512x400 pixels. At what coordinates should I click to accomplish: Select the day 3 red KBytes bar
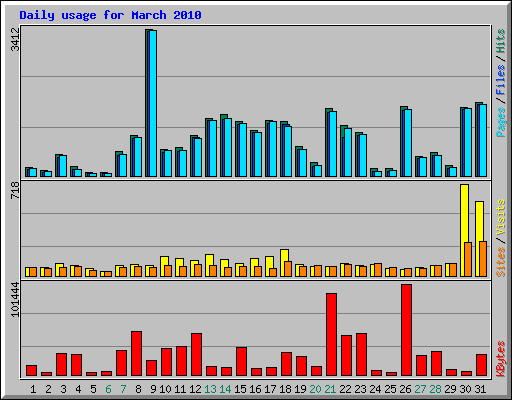tap(61, 364)
